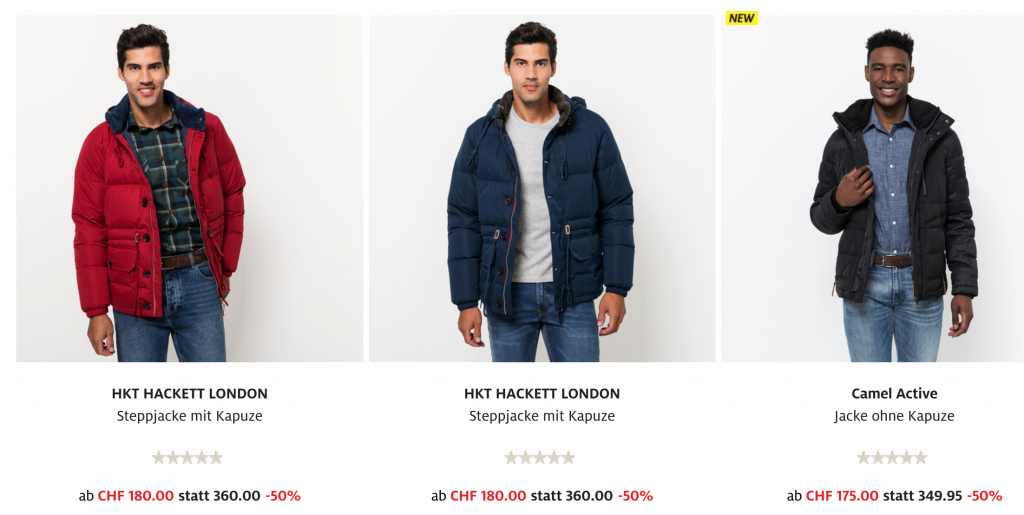The width and height of the screenshot is (1024, 515).
Task: Open the second HKT HACKETT LONDON brand link
Action: [542, 394]
